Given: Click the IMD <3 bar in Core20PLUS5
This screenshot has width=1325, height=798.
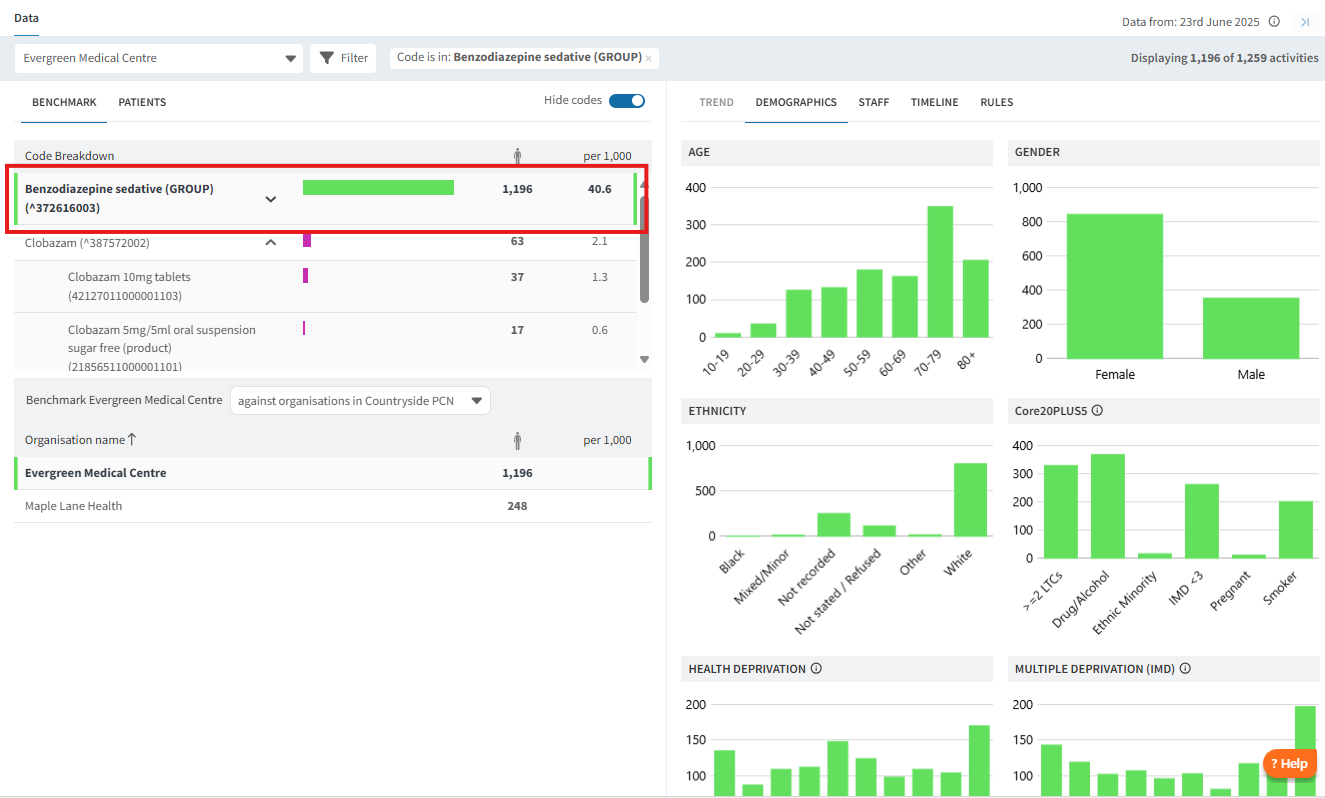Looking at the screenshot, I should pyautogui.click(x=1201, y=521).
